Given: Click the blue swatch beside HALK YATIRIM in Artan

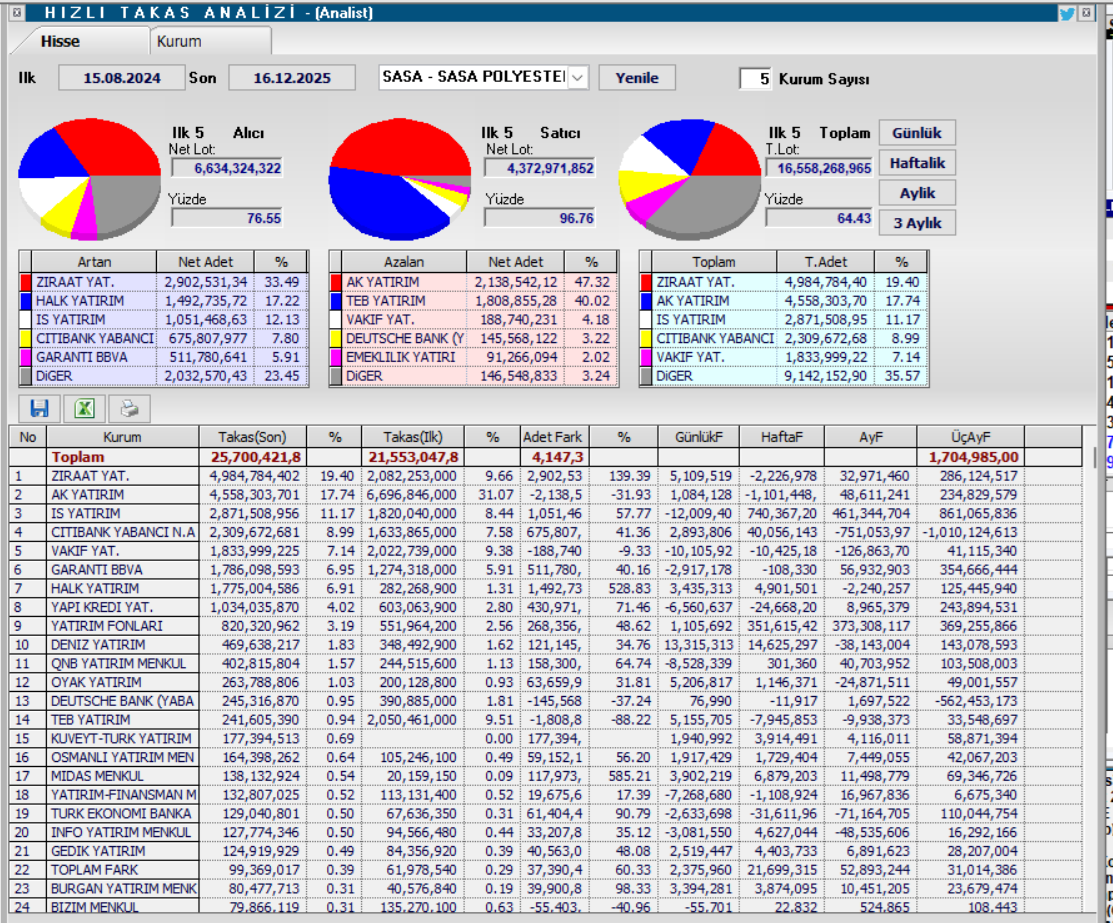Looking at the screenshot, I should (x=26, y=301).
